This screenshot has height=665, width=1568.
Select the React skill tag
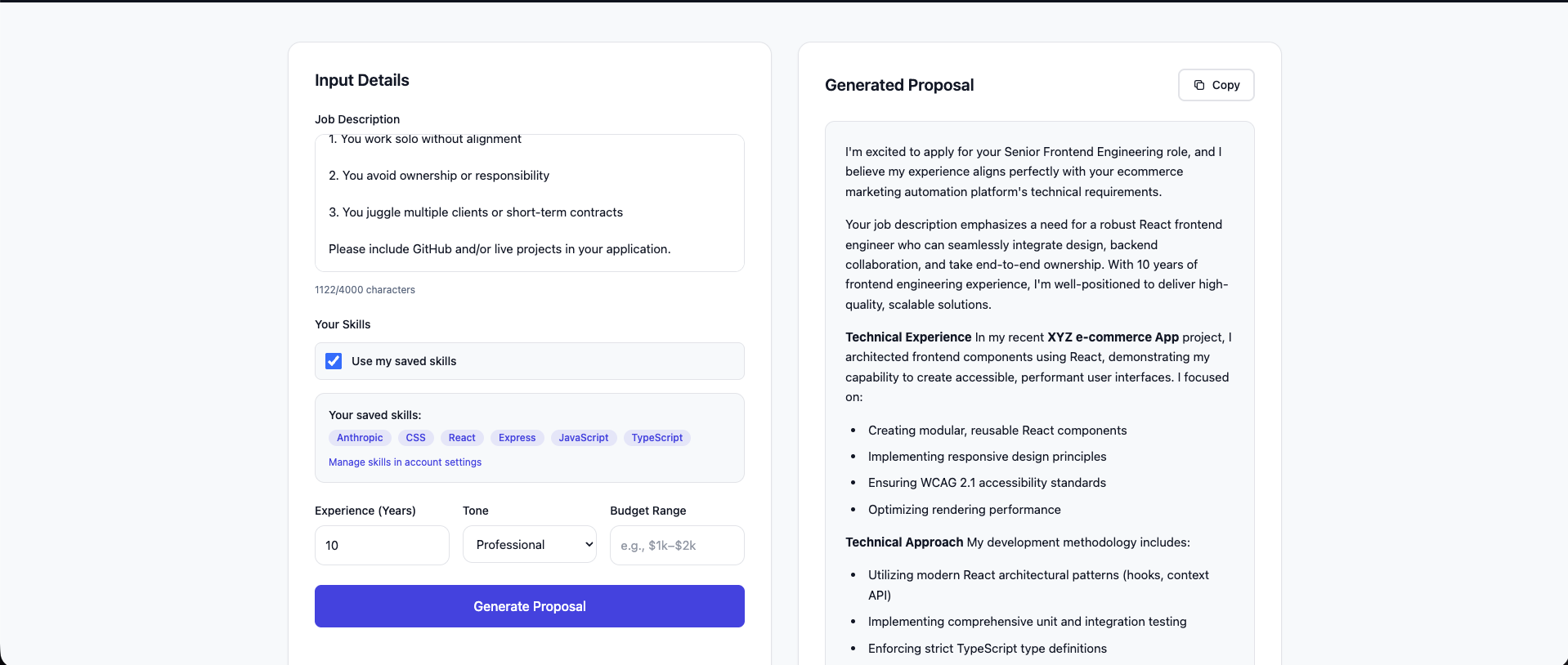coord(462,438)
